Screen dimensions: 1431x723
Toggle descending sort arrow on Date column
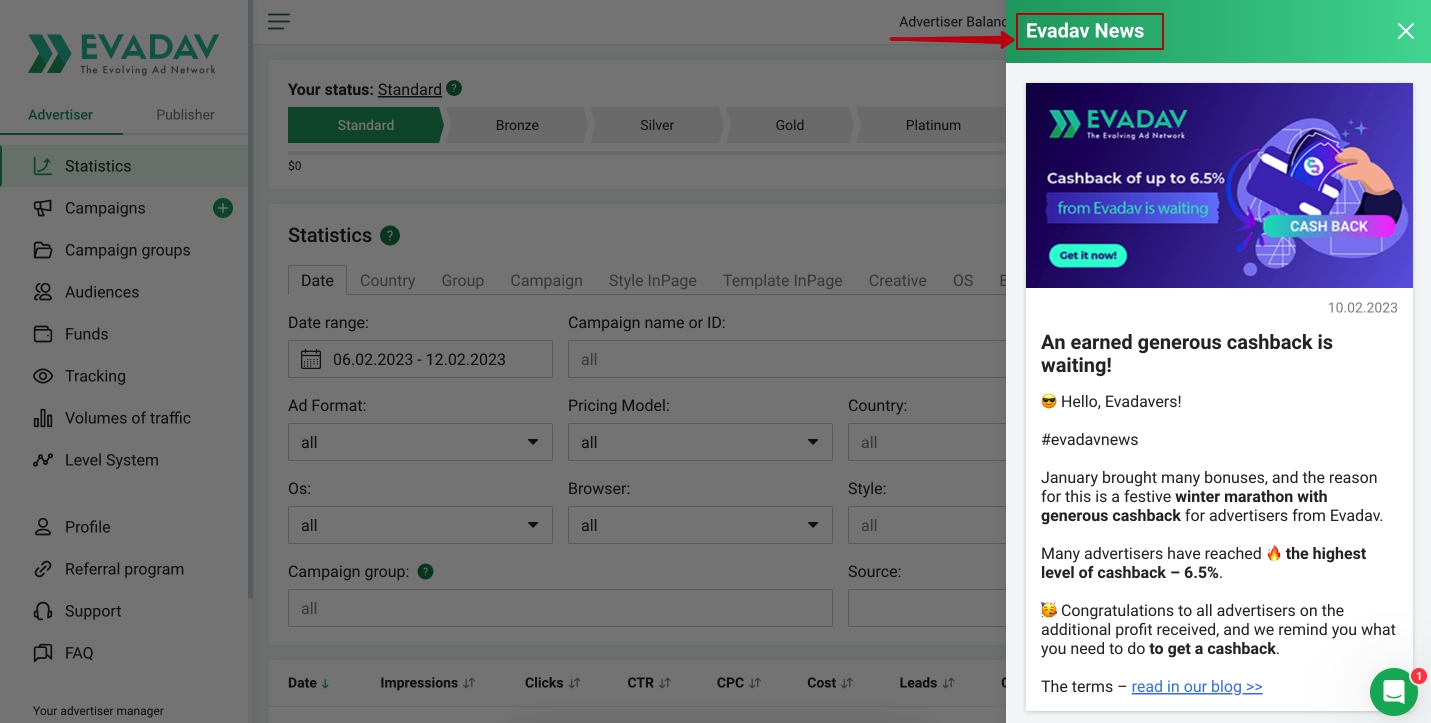pyautogui.click(x=325, y=683)
